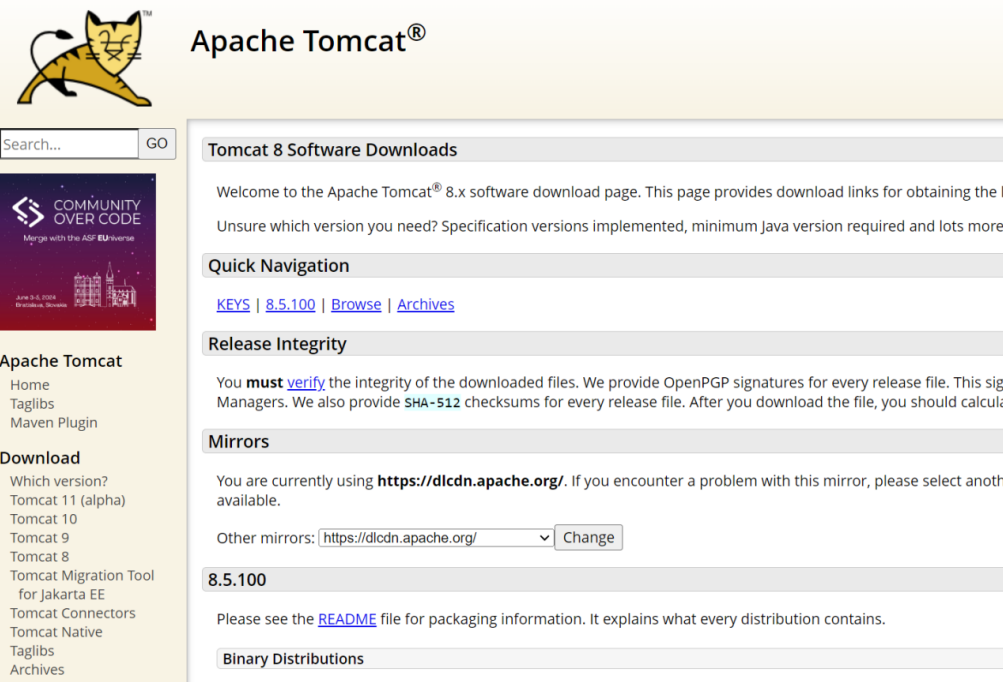The image size is (1003, 682).
Task: Open Tomcat 11 (alpha) download page
Action: click(x=68, y=500)
